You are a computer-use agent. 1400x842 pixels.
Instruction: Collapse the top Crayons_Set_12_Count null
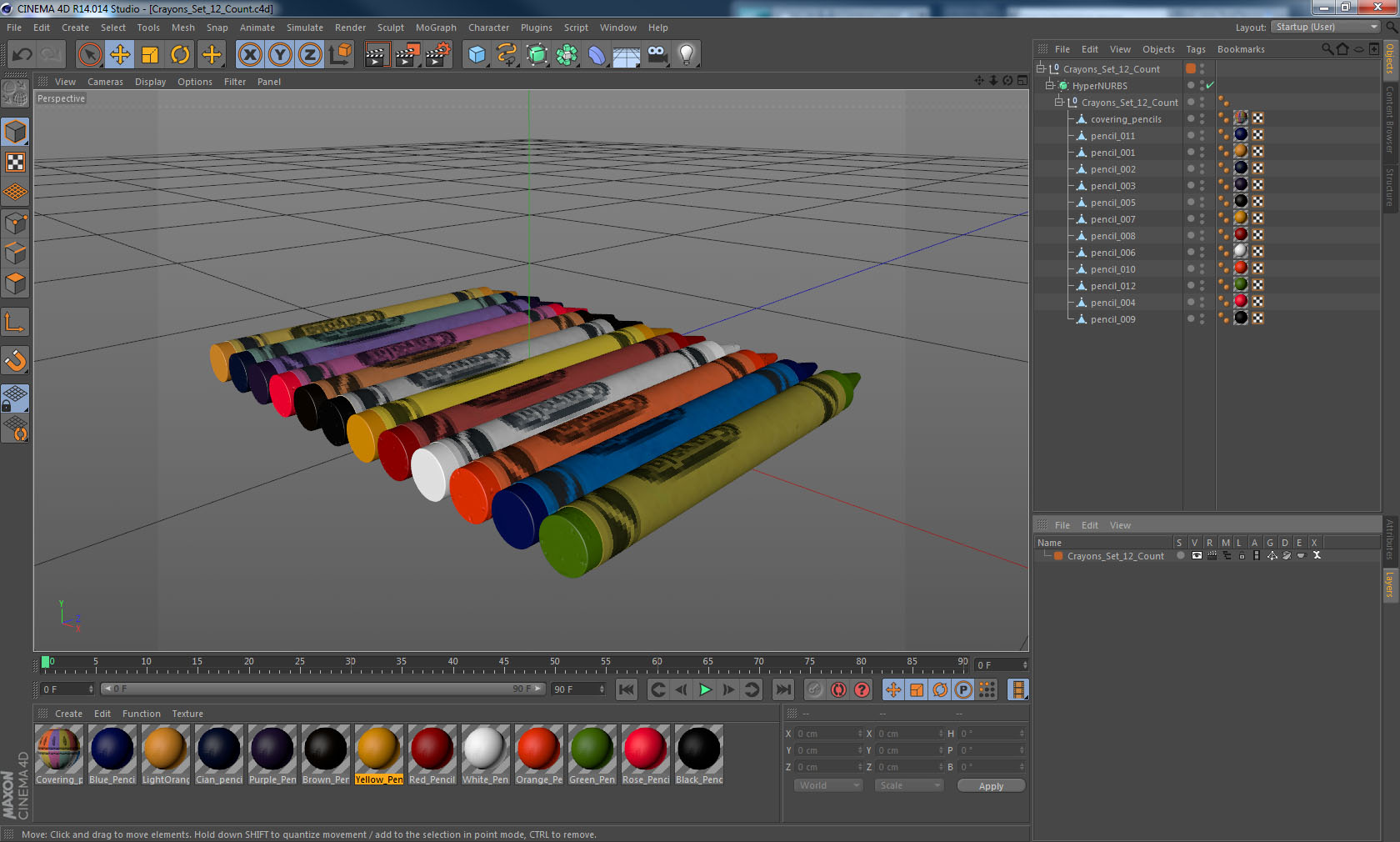click(x=1041, y=68)
